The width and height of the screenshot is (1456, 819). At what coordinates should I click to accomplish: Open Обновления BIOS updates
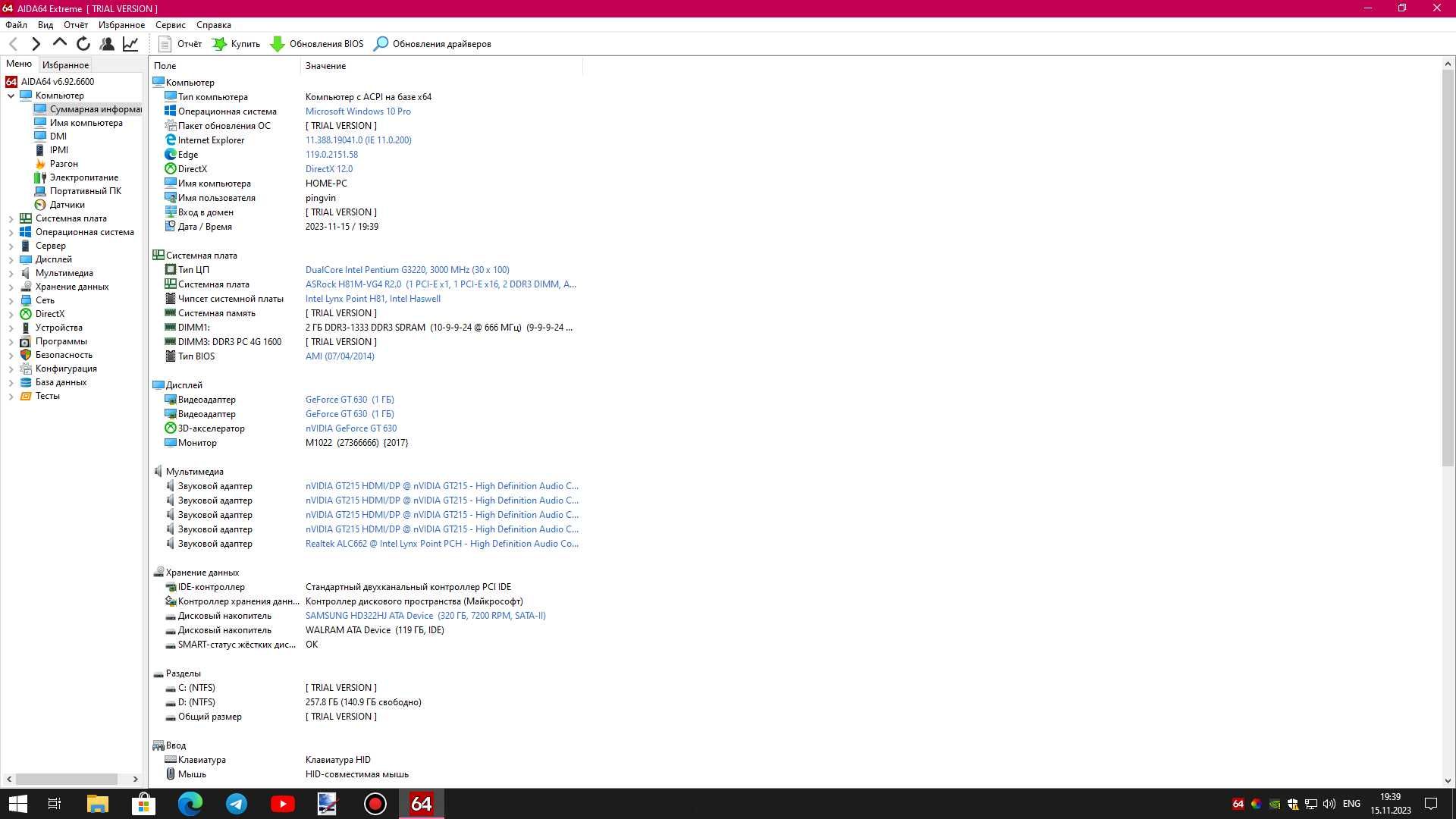coord(317,44)
